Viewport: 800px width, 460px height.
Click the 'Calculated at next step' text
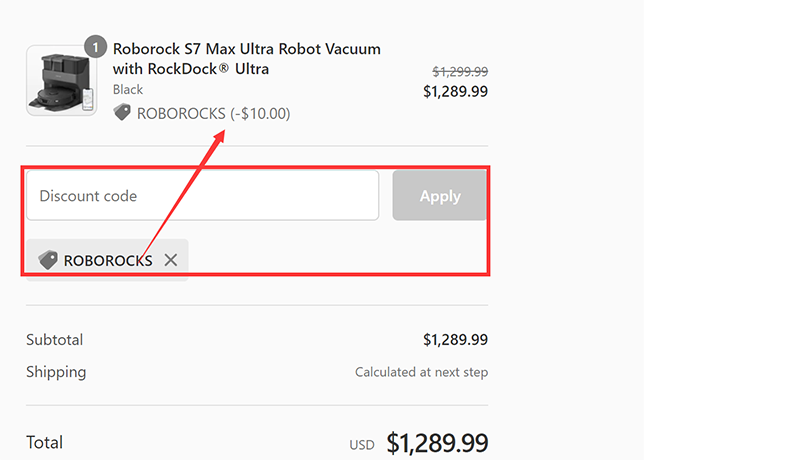421,372
